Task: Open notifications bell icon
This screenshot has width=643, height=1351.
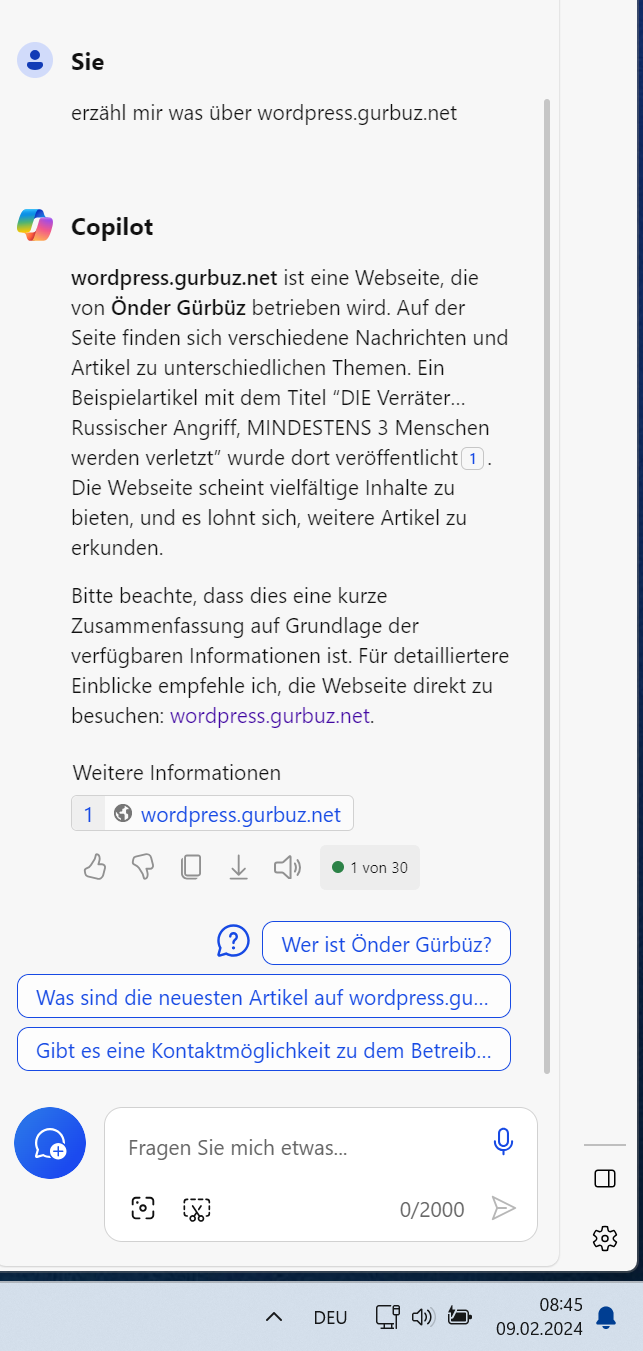Action: click(x=606, y=1317)
